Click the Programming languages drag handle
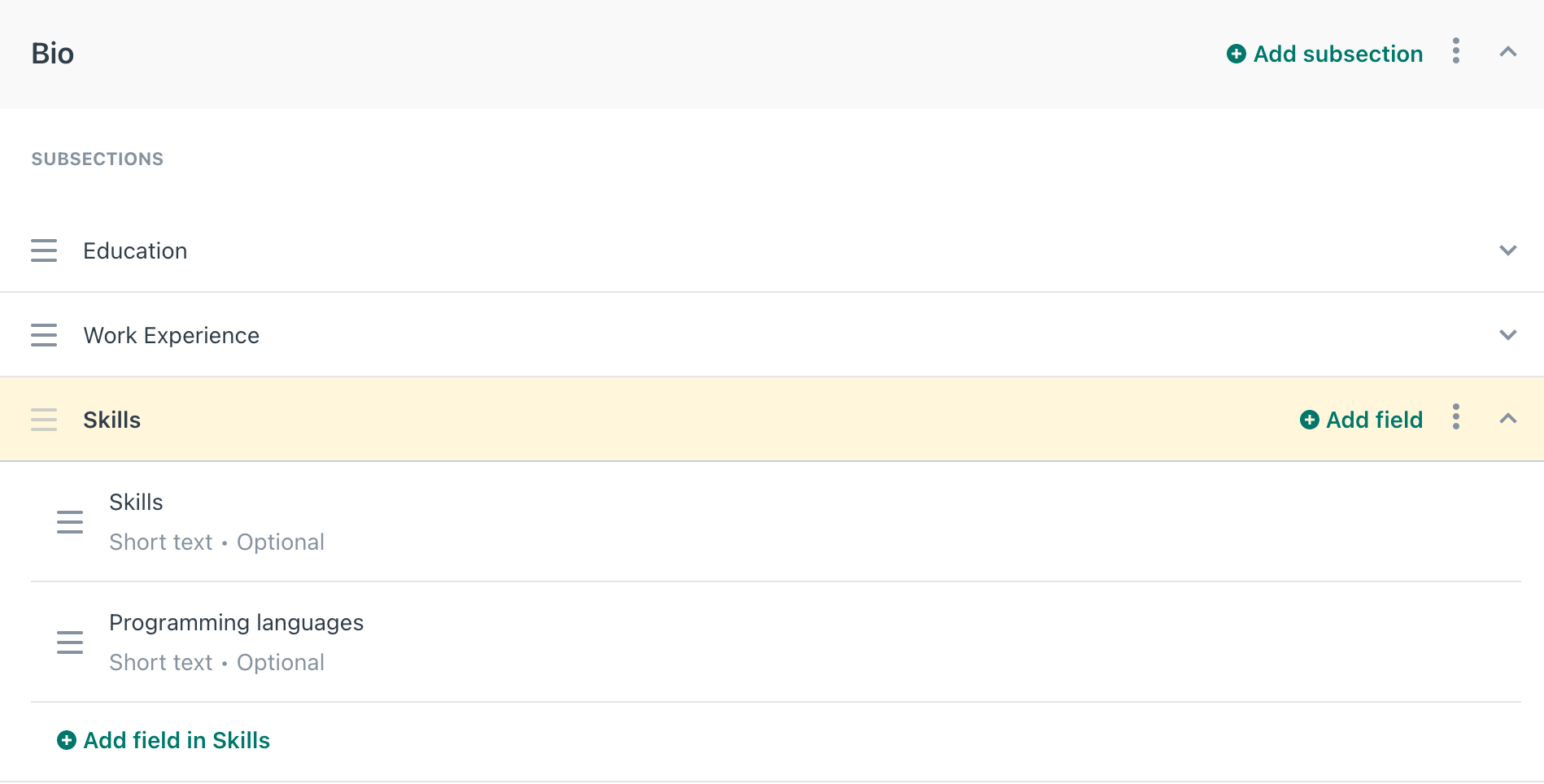This screenshot has height=784, width=1544. click(x=70, y=642)
